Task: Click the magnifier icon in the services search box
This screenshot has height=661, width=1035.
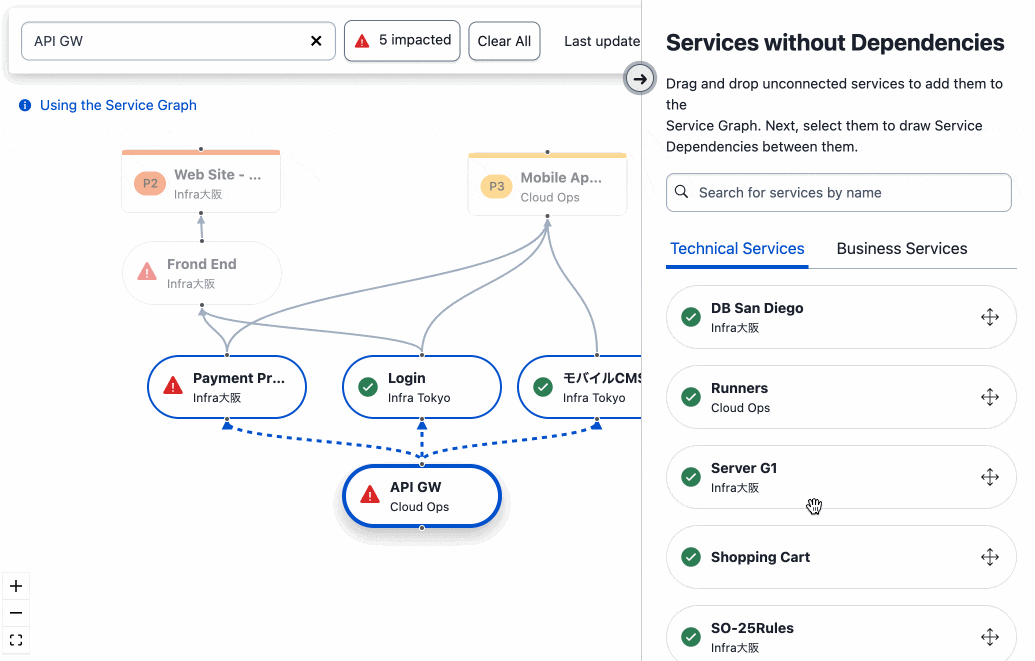Action: click(682, 191)
